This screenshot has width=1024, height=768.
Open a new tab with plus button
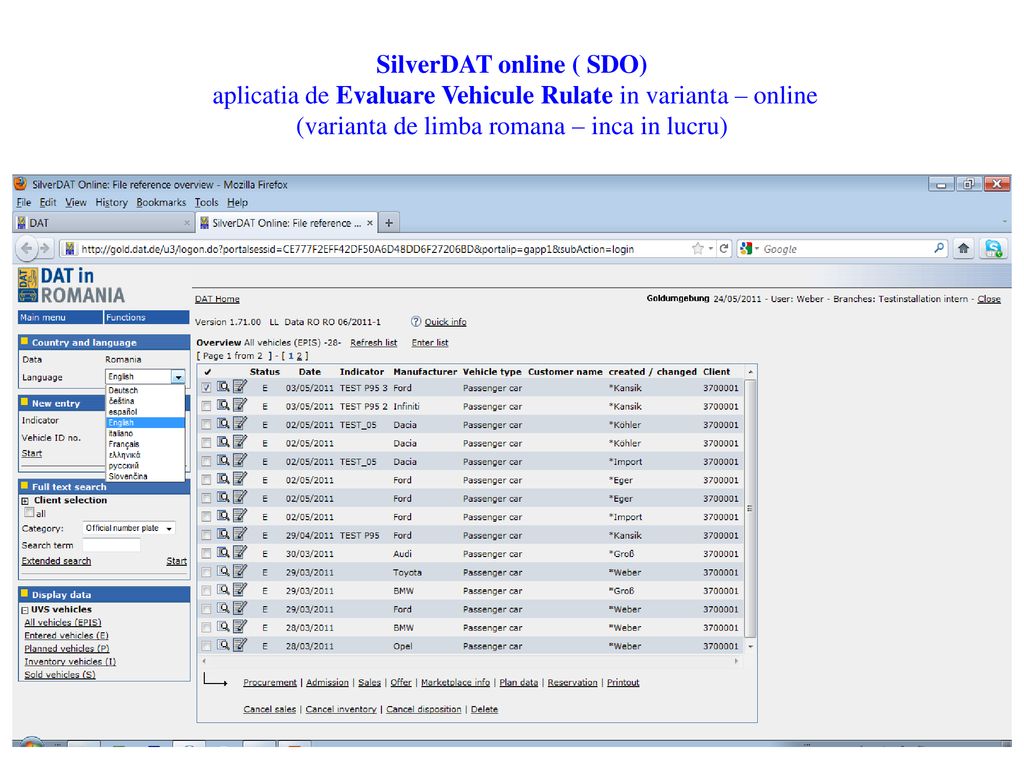pyautogui.click(x=389, y=223)
